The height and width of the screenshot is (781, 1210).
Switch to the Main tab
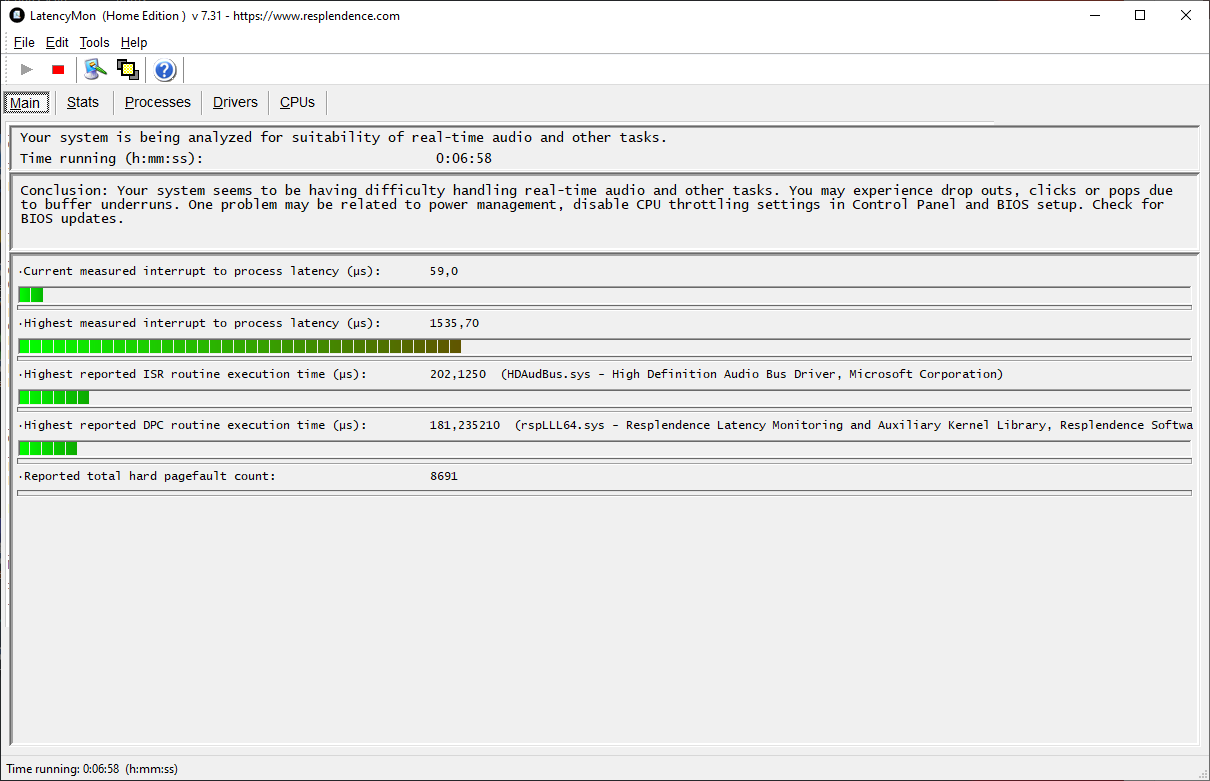[x=25, y=103]
